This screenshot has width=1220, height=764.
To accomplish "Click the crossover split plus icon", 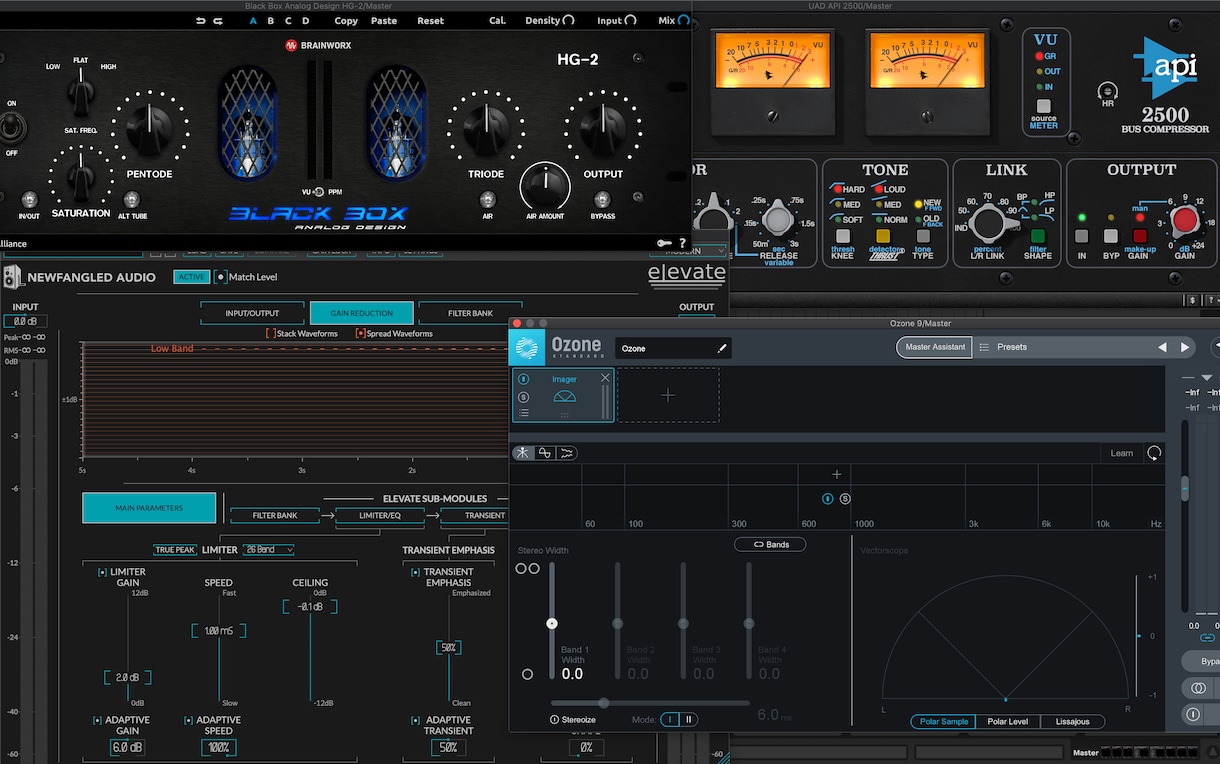I will (x=837, y=474).
